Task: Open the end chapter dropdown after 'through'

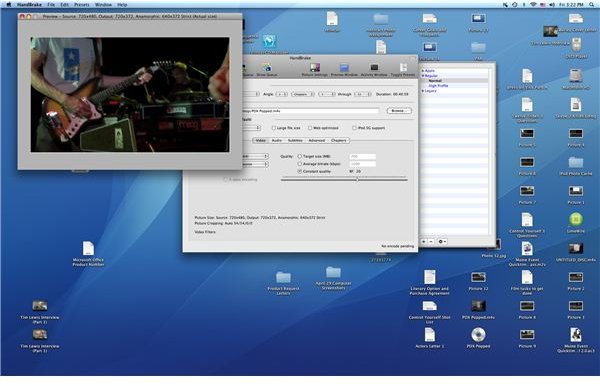Action: pyautogui.click(x=362, y=94)
